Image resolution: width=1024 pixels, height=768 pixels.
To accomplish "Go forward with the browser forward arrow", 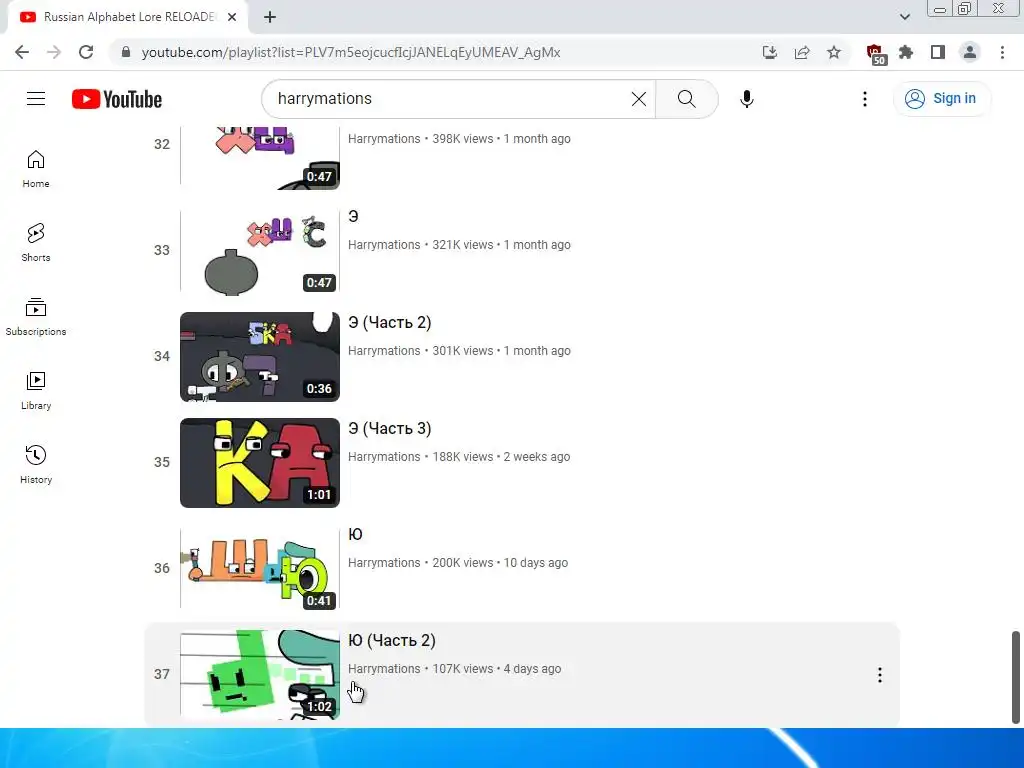I will click(54, 52).
